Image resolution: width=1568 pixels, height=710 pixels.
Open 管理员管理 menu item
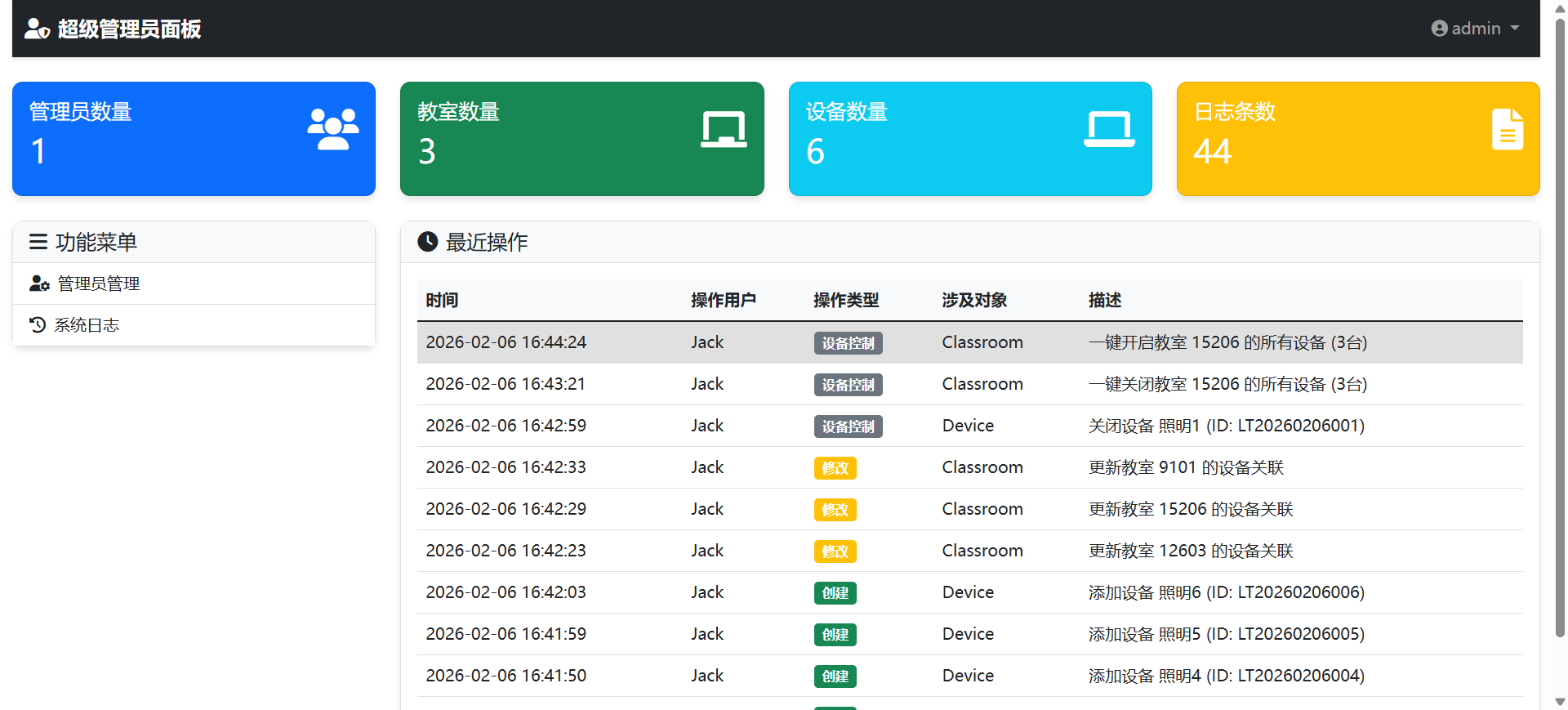194,284
